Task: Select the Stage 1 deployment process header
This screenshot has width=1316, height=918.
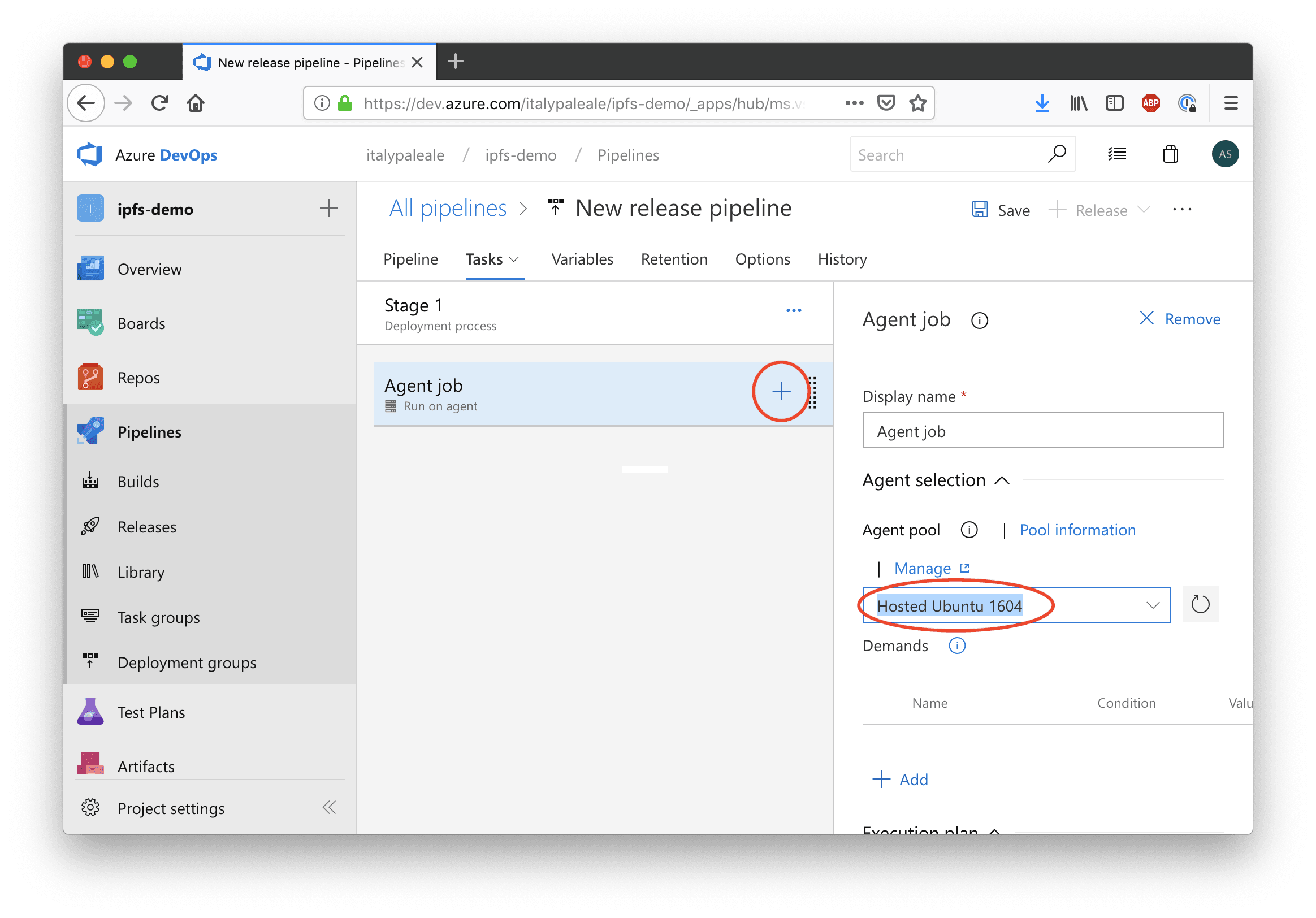Action: [594, 313]
